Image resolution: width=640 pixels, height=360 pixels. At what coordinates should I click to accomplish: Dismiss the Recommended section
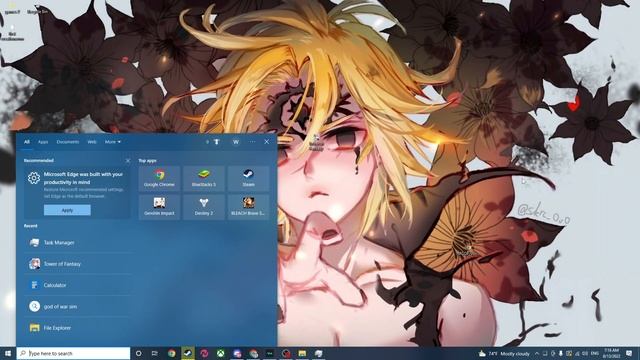click(128, 161)
